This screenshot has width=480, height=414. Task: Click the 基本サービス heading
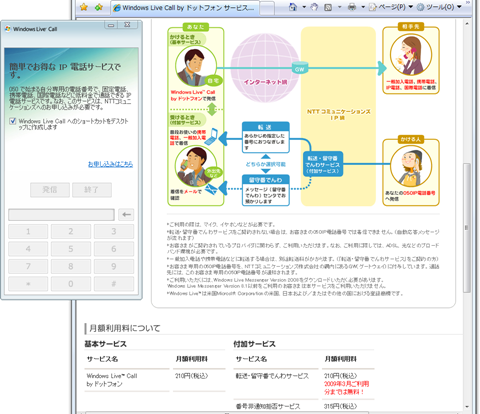click(x=105, y=344)
